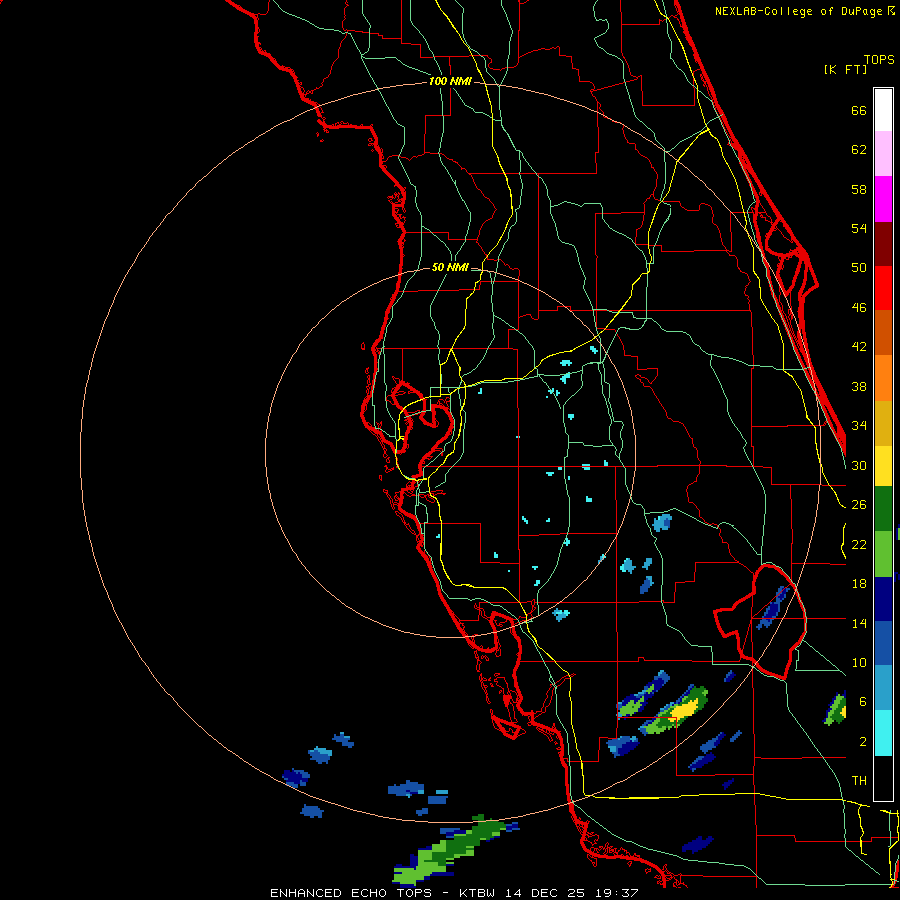Click the "14" scale label
900x900 pixels.
[x=859, y=623]
